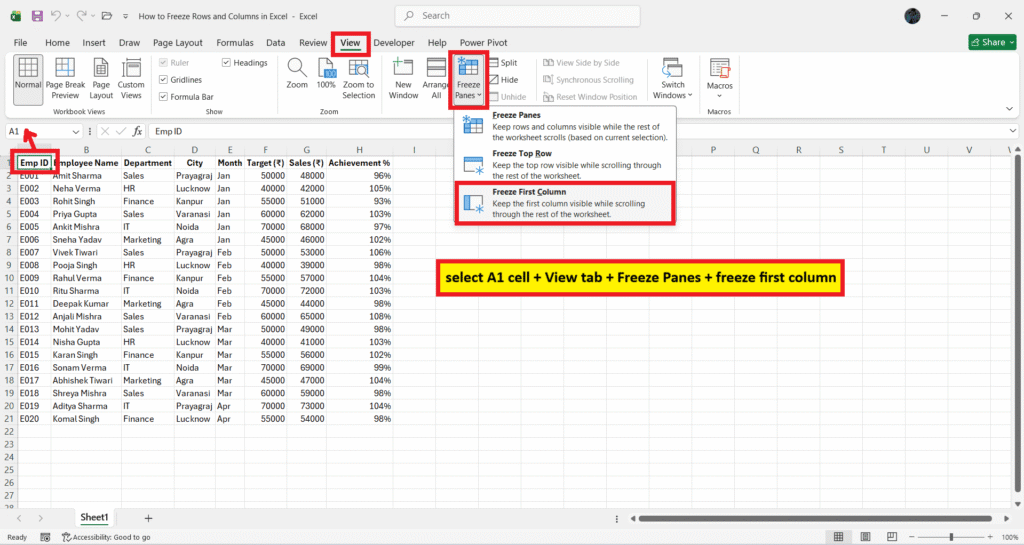Image resolution: width=1024 pixels, height=545 pixels.
Task: Switch to the Power Pivot tab
Action: tap(483, 42)
